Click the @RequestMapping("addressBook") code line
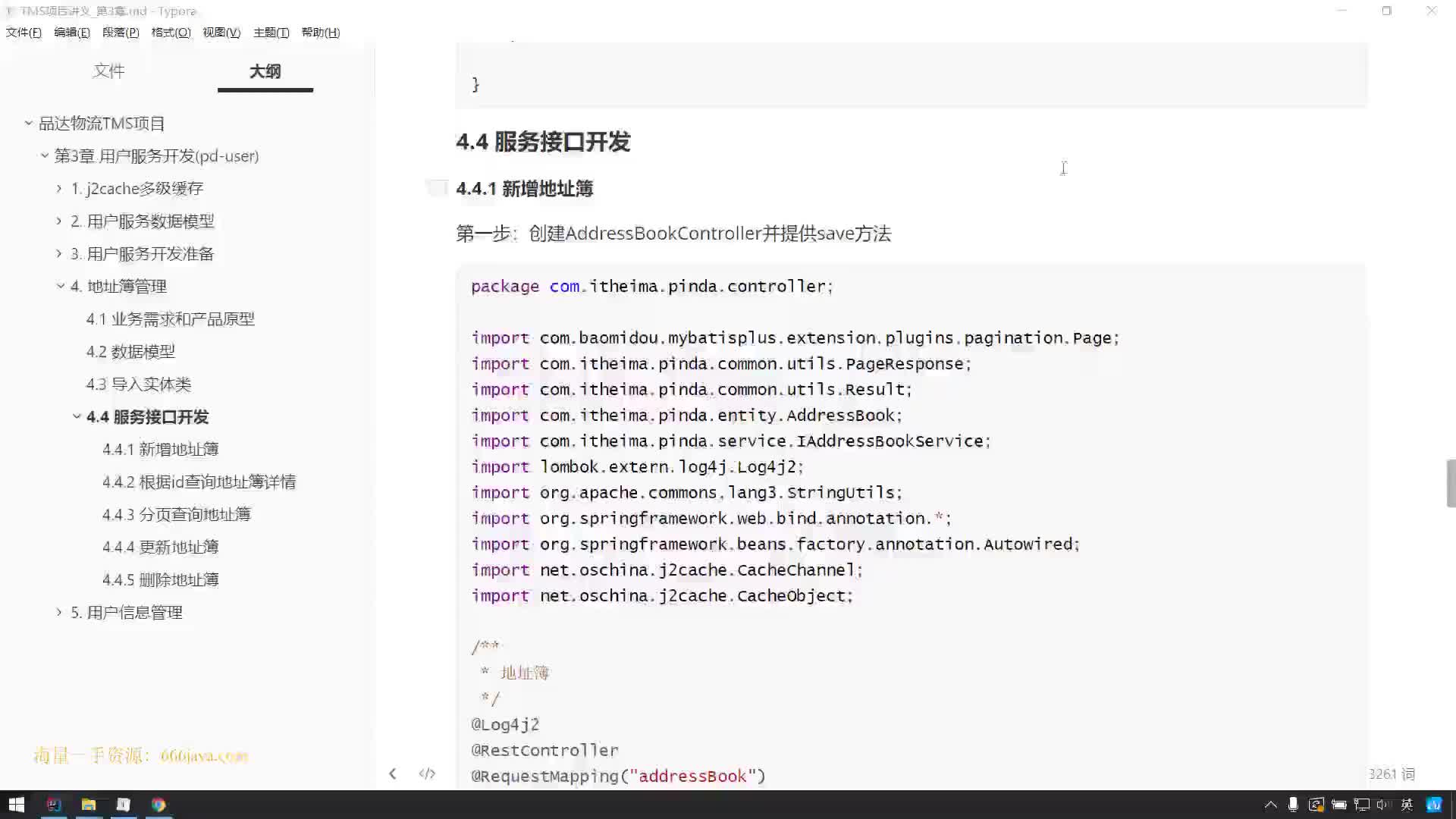1456x819 pixels. 618,776
